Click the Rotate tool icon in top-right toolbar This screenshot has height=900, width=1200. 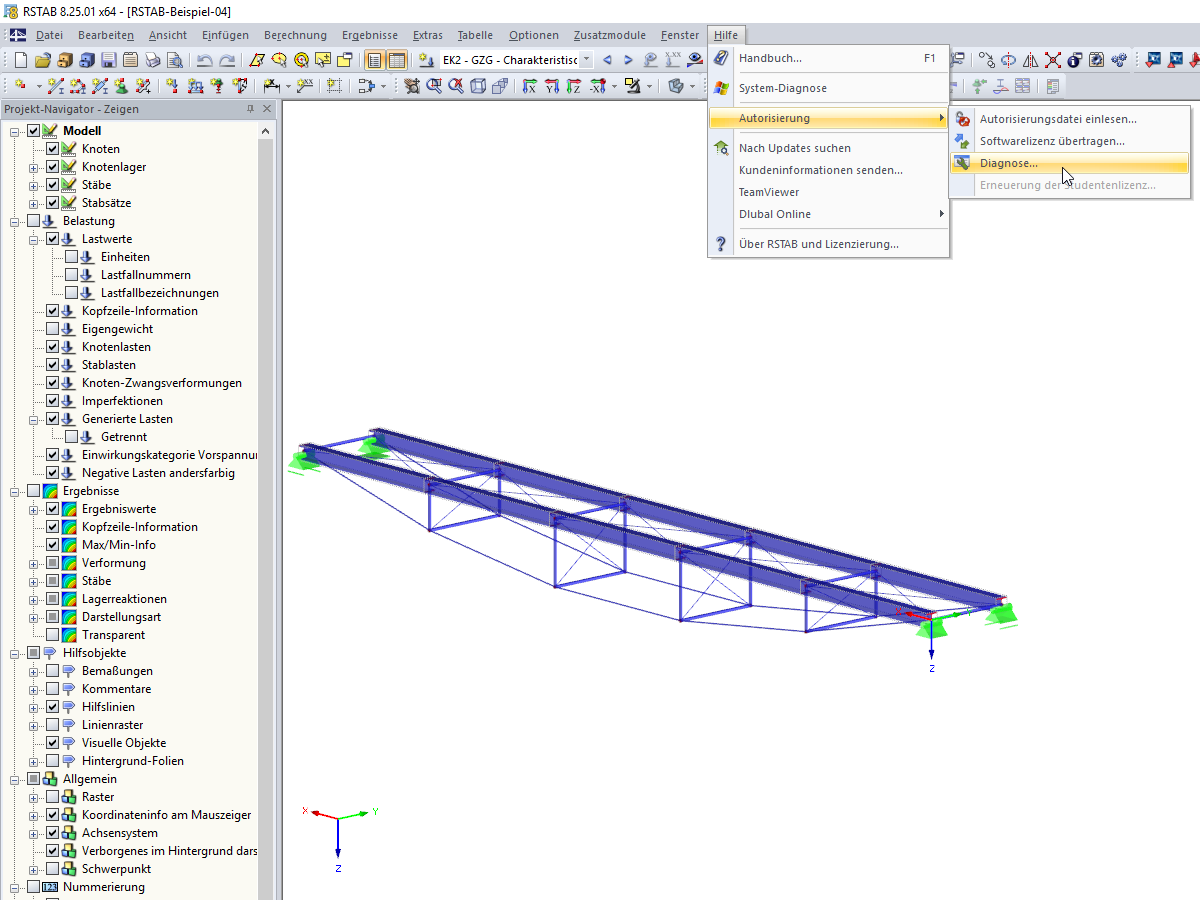1009,60
